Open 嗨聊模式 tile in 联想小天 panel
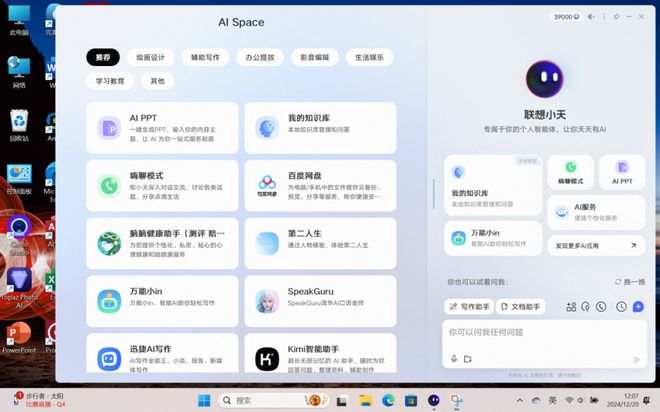The width and height of the screenshot is (660, 412). pyautogui.click(x=570, y=172)
